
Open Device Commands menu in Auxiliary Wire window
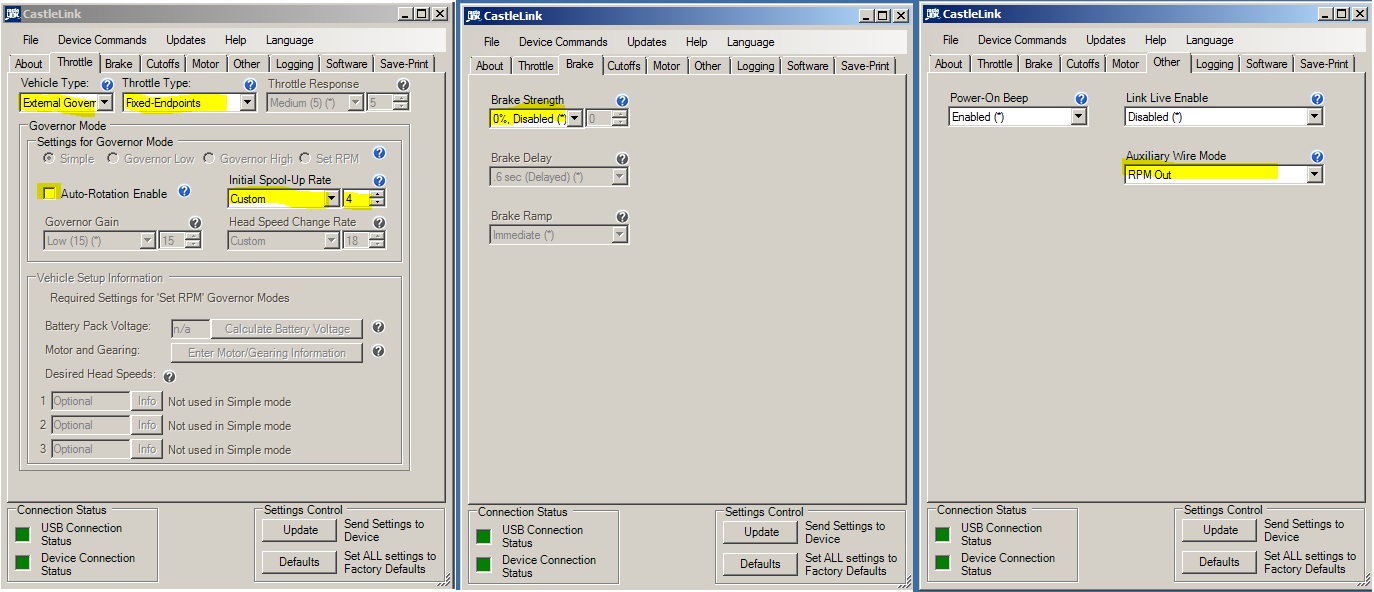[1022, 40]
